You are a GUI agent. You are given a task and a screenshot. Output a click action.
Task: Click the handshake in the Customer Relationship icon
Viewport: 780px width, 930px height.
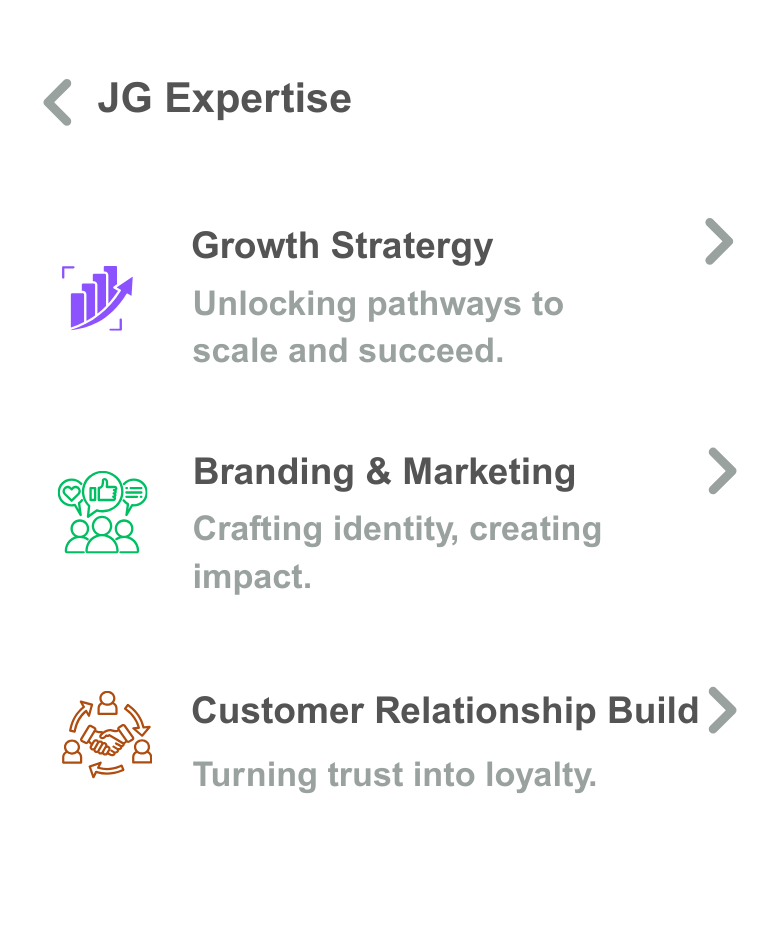[106, 741]
